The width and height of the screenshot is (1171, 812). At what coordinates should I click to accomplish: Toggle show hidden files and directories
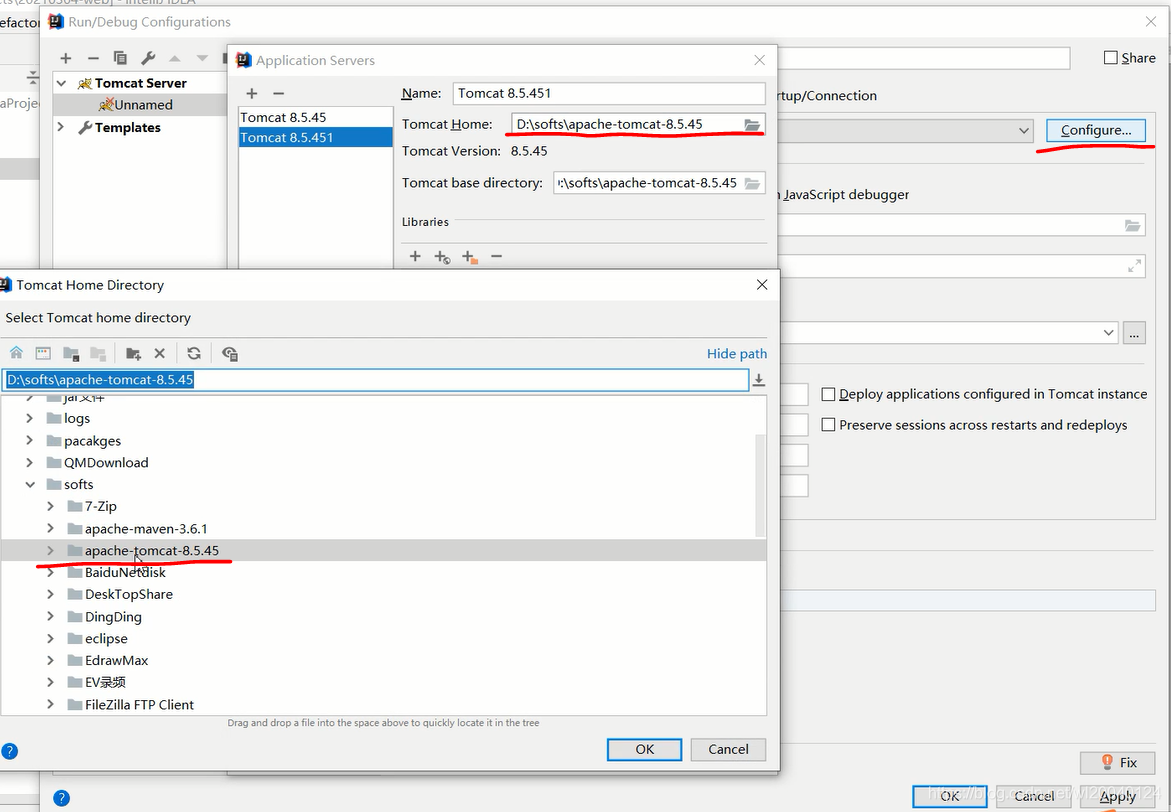click(230, 353)
